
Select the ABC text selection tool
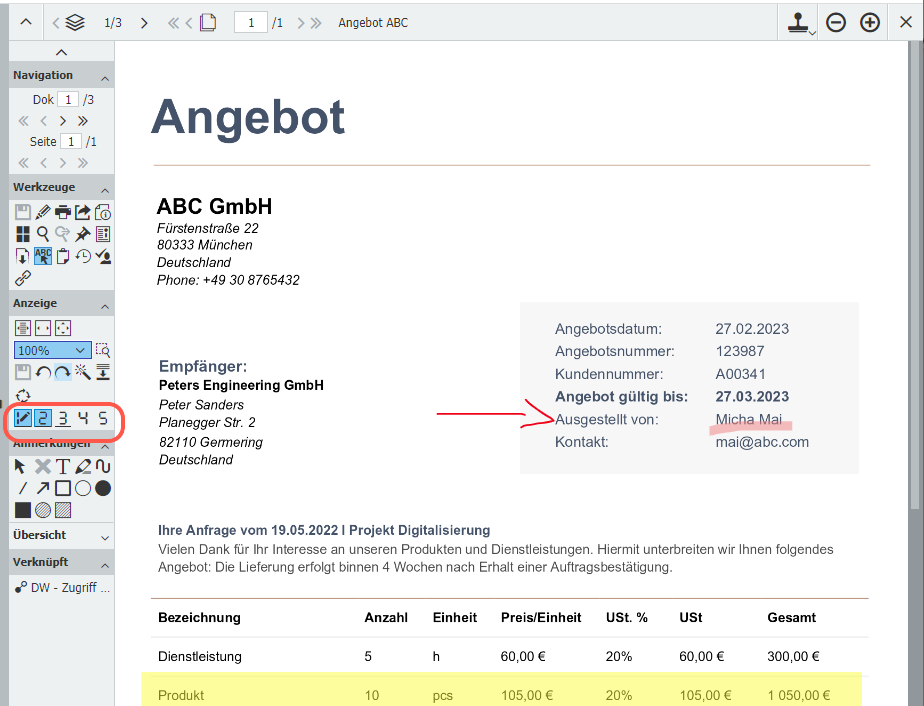click(x=42, y=256)
